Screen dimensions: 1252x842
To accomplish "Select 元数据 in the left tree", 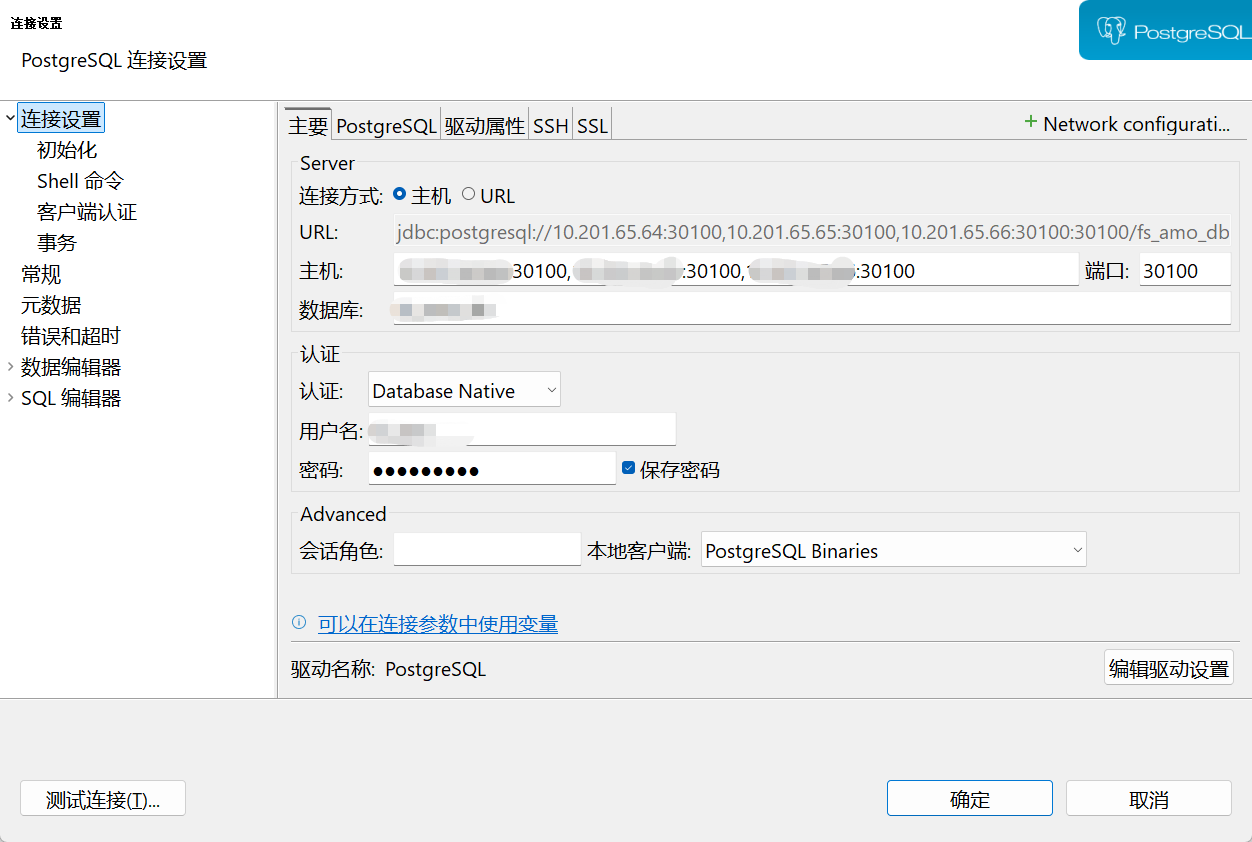I will click(x=51, y=305).
